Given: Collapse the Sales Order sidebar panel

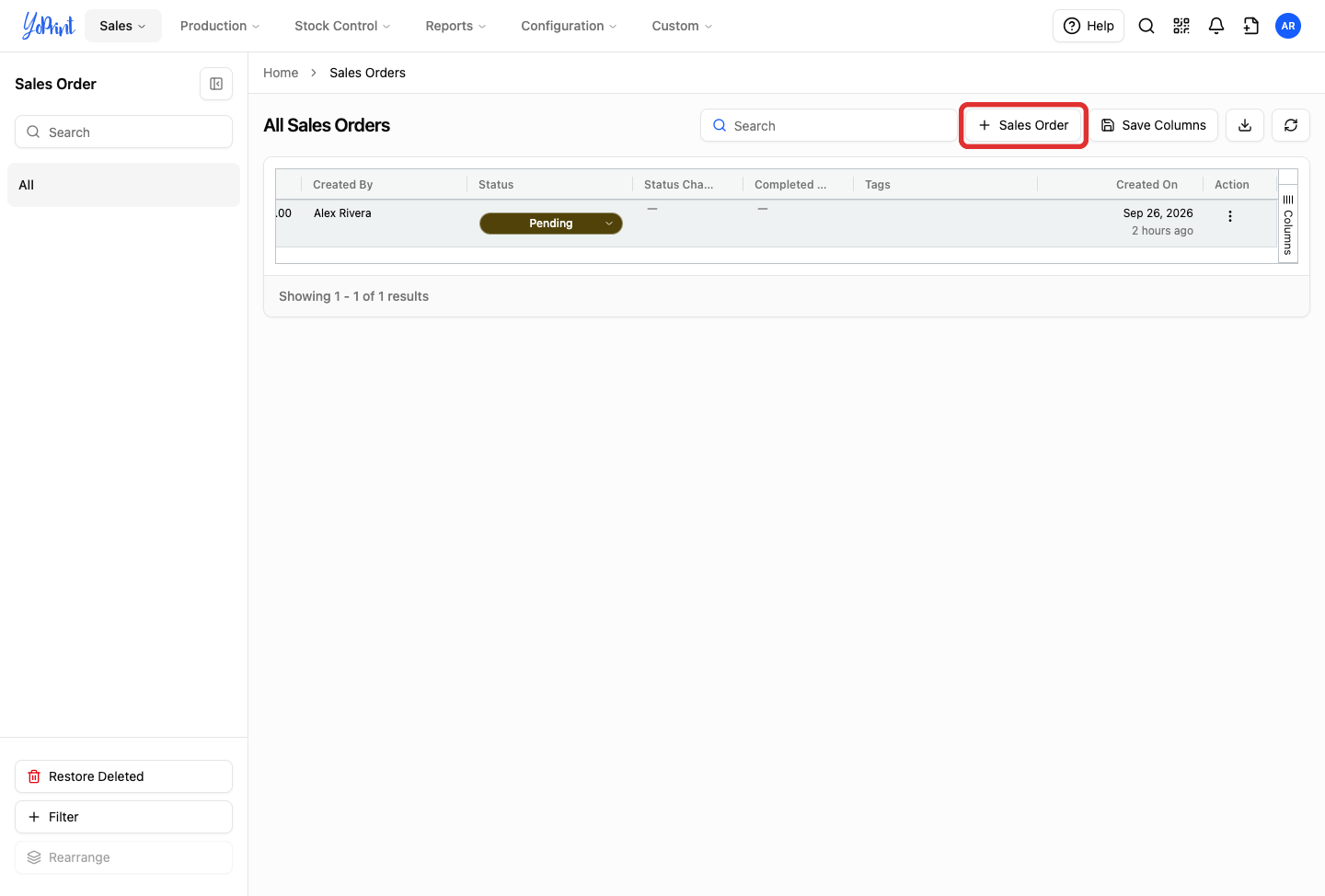Looking at the screenshot, I should (x=216, y=84).
